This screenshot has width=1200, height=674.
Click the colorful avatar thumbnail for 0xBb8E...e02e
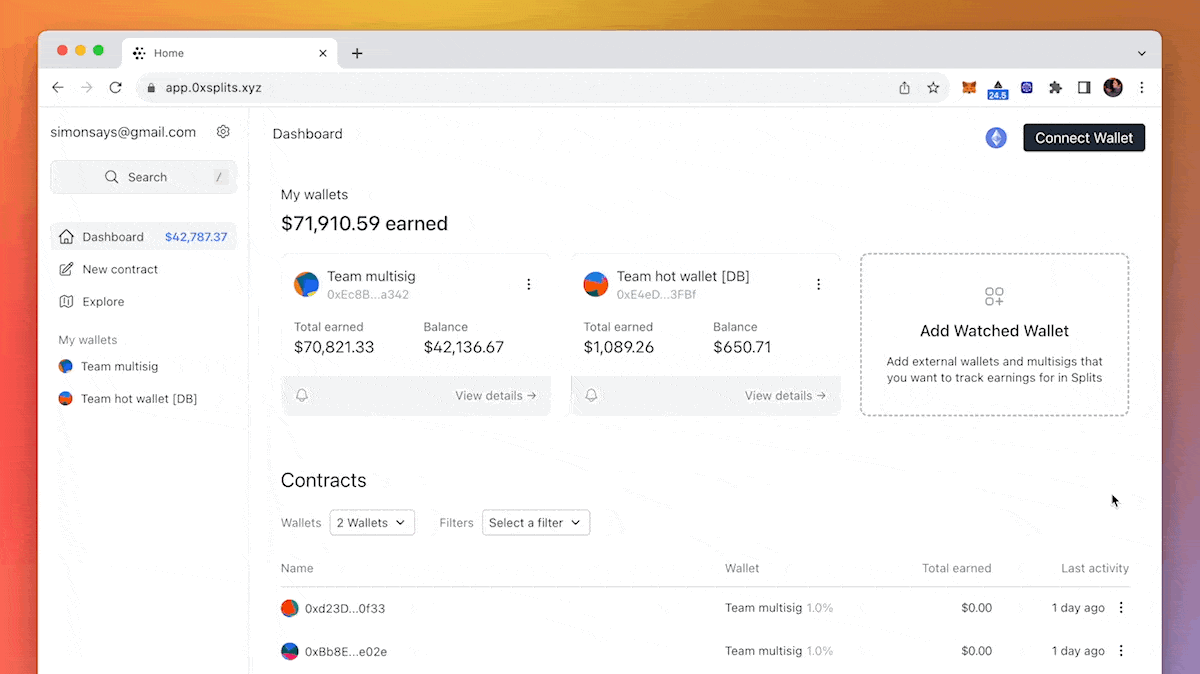tap(289, 651)
